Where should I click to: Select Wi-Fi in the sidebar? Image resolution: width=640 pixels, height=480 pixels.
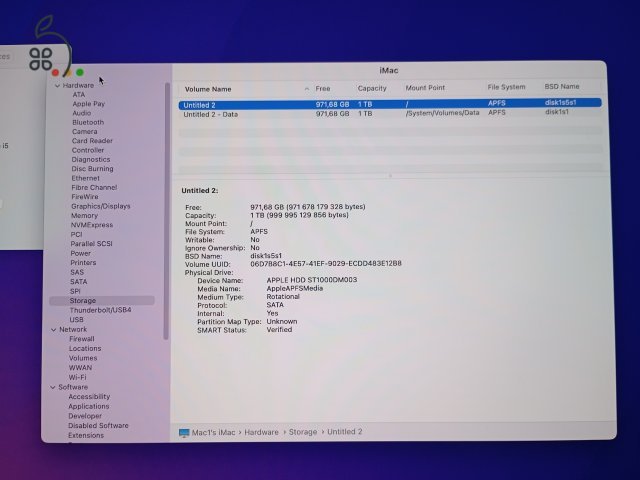coord(78,378)
